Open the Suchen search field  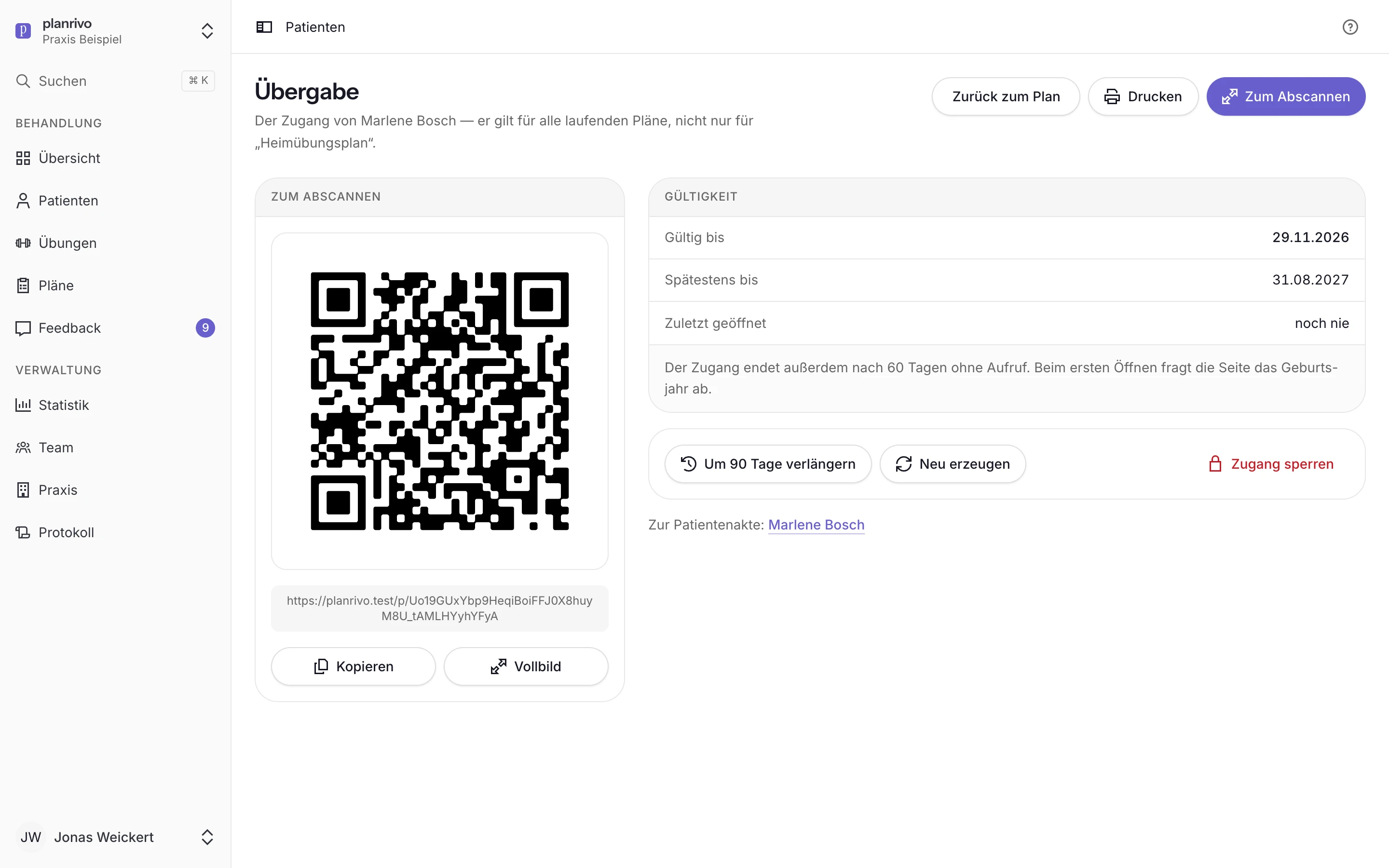pyautogui.click(x=115, y=81)
